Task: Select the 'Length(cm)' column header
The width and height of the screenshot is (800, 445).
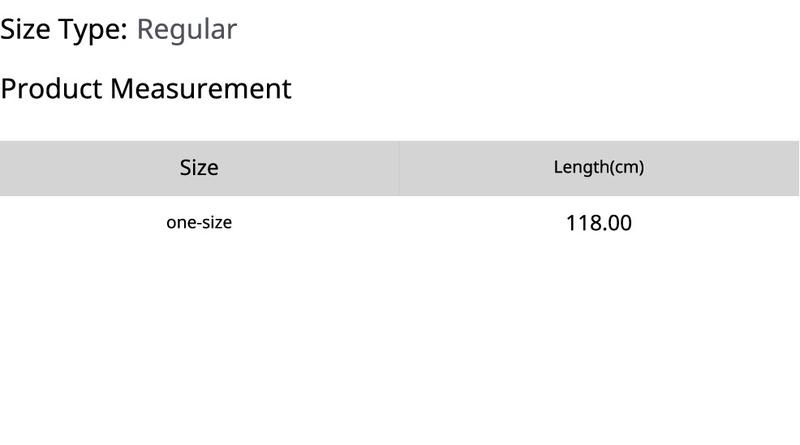Action: pos(598,168)
